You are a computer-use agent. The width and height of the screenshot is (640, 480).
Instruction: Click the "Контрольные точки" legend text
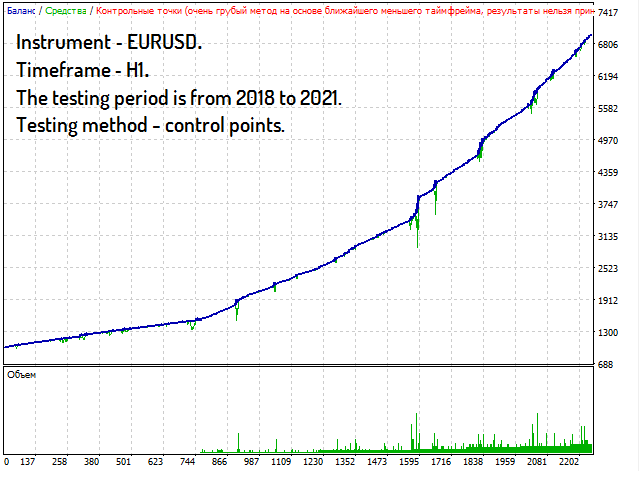coord(140,10)
